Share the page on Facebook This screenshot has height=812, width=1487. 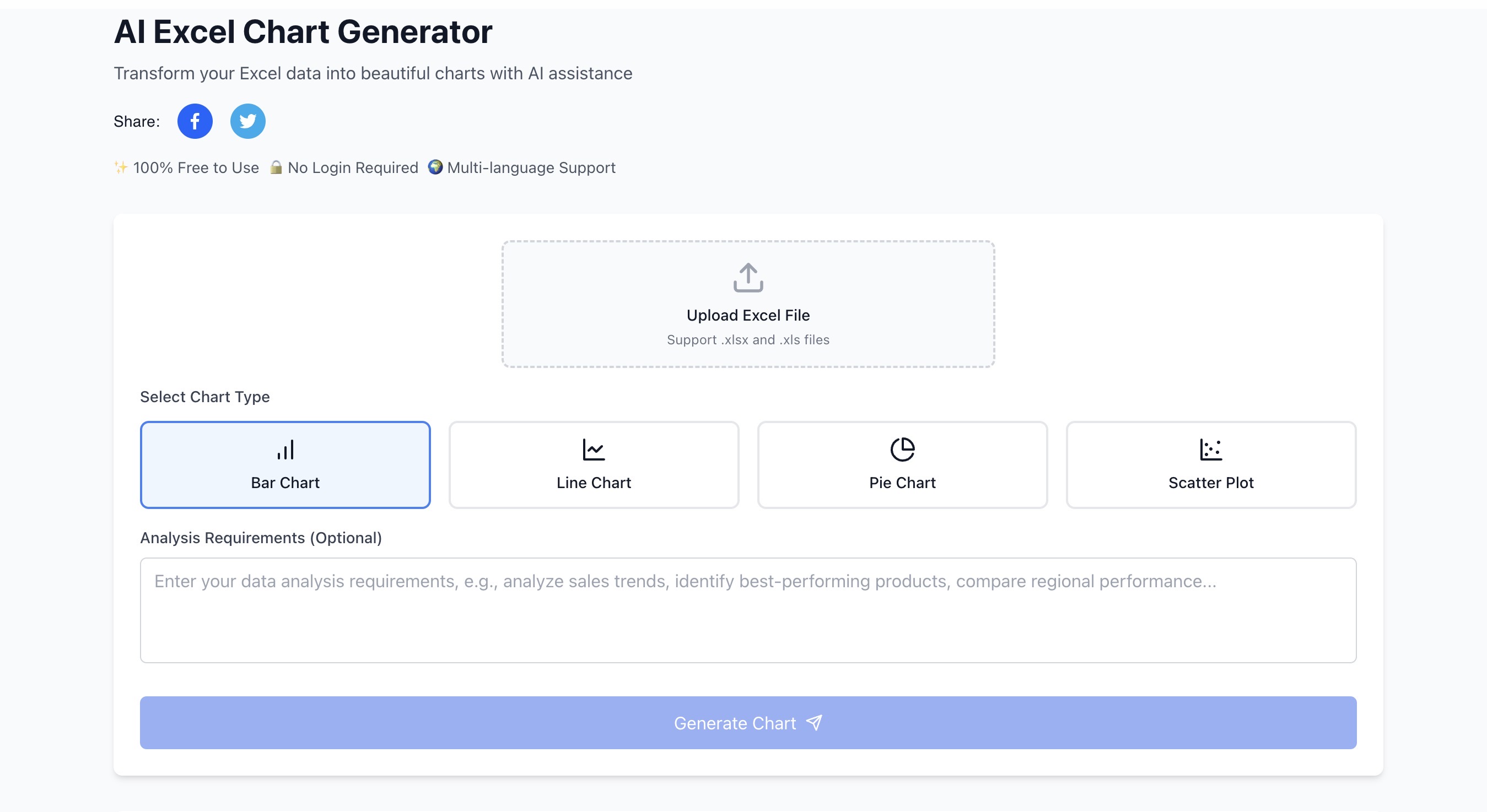(194, 121)
